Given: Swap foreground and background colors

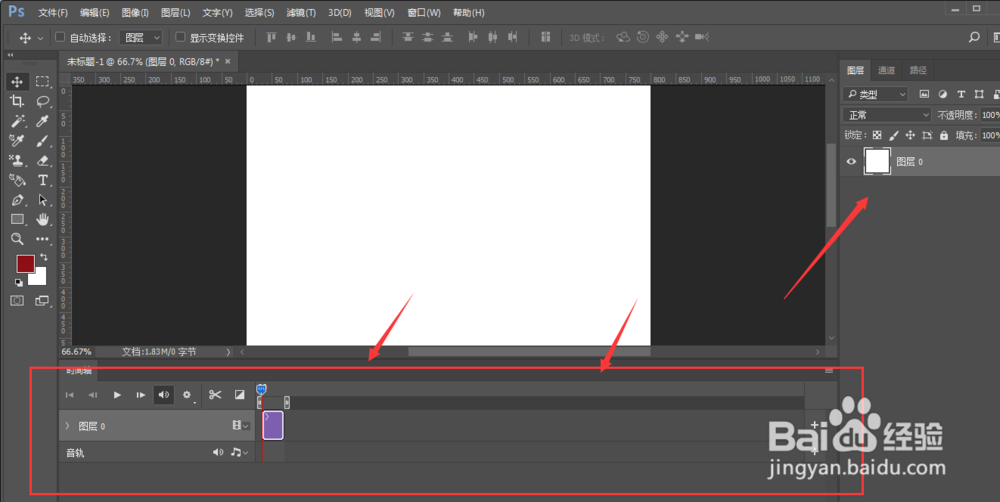Looking at the screenshot, I should tap(43, 257).
